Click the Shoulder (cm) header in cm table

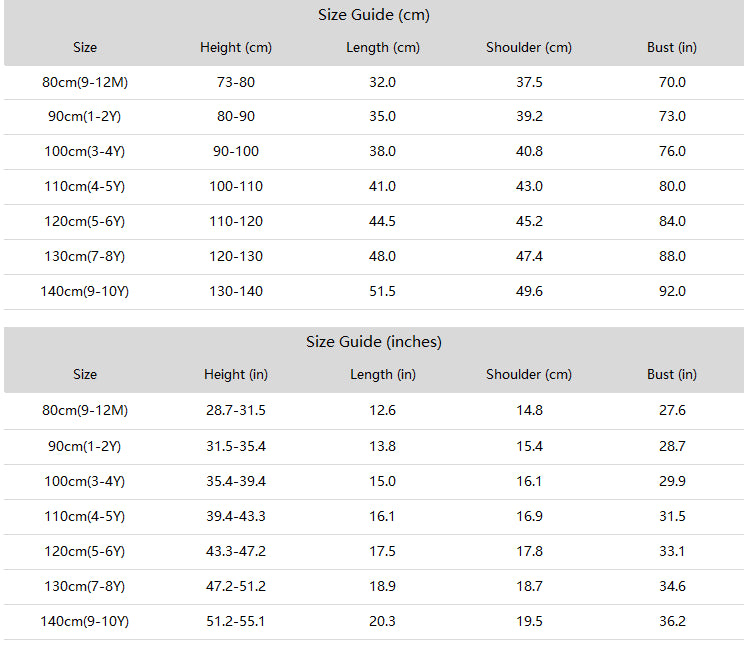pyautogui.click(x=529, y=47)
